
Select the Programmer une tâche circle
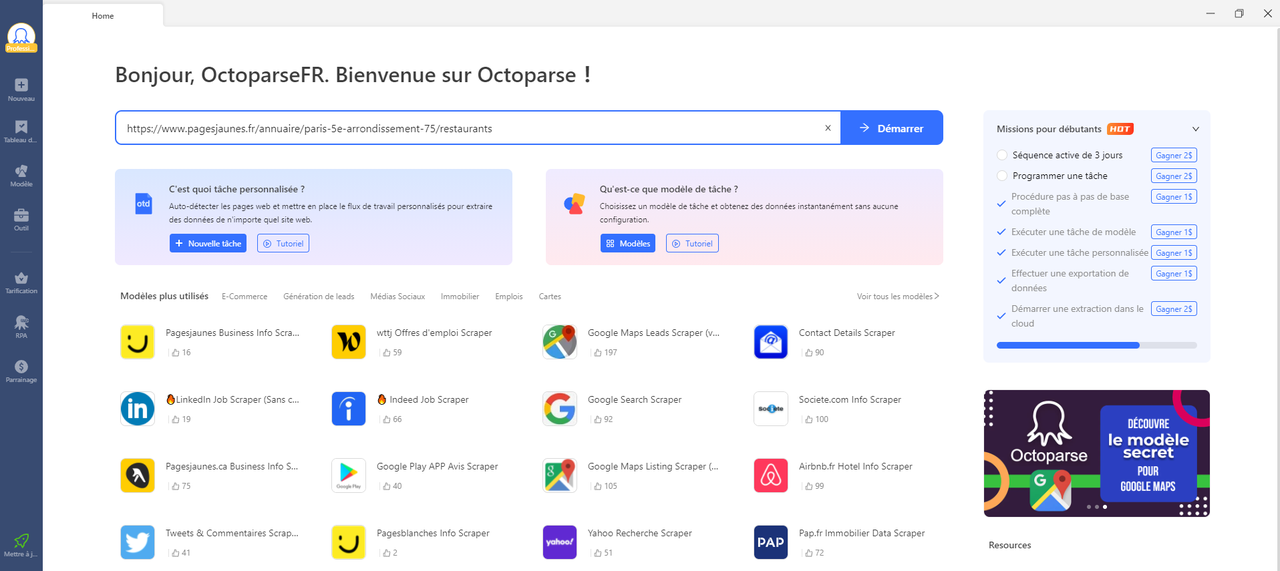pyautogui.click(x=1002, y=176)
